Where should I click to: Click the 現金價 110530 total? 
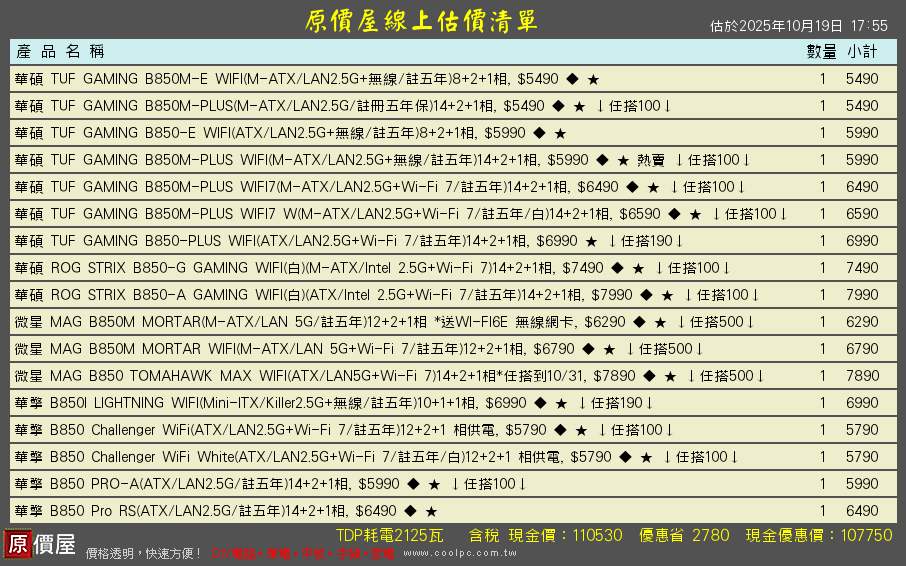(566, 535)
